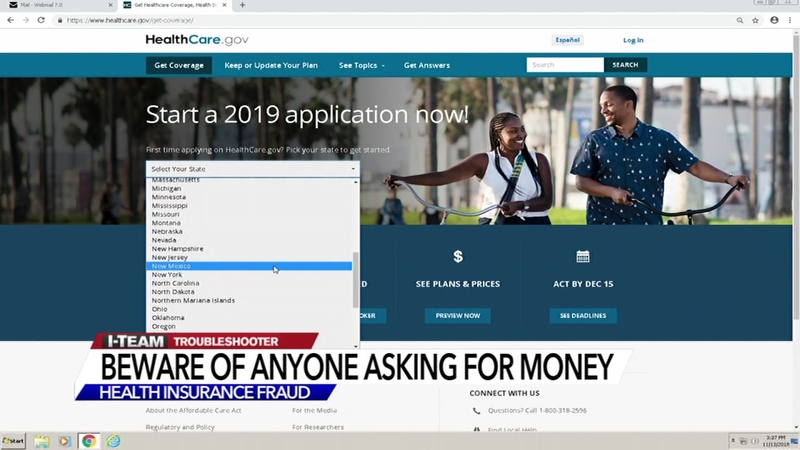800x450 pixels.
Task: Choose Oregon from the state dropdown
Action: click(163, 326)
